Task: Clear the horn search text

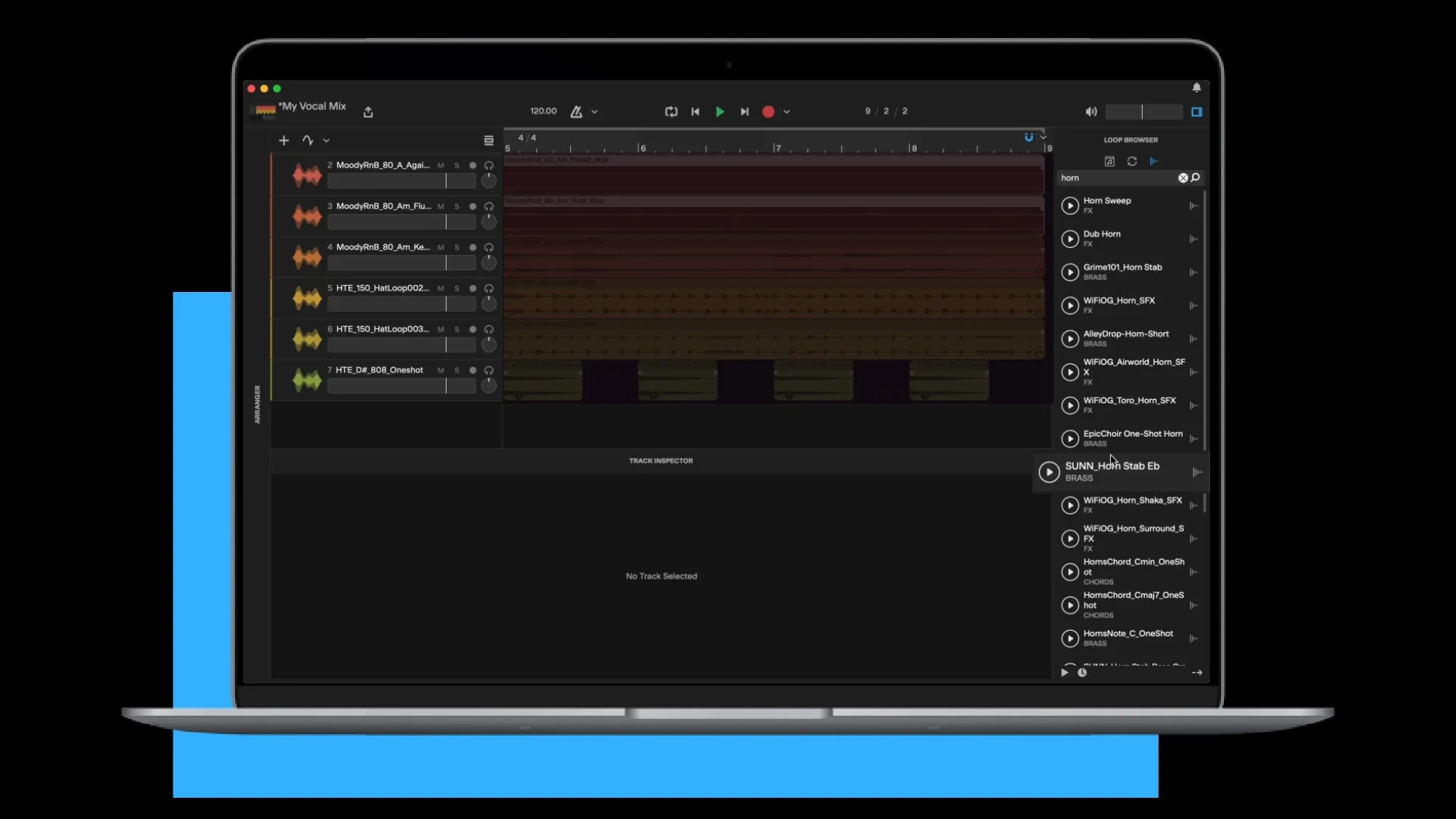Action: tap(1183, 177)
